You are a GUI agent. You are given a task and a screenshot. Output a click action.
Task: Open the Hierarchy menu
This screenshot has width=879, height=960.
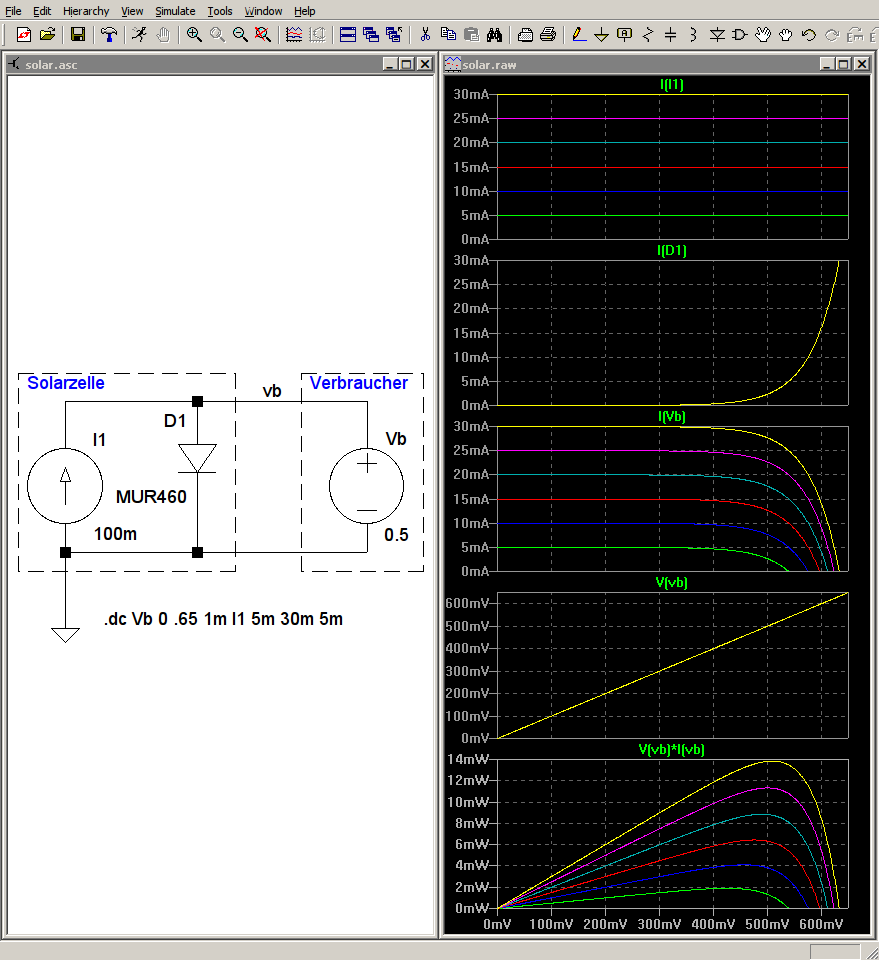point(86,11)
